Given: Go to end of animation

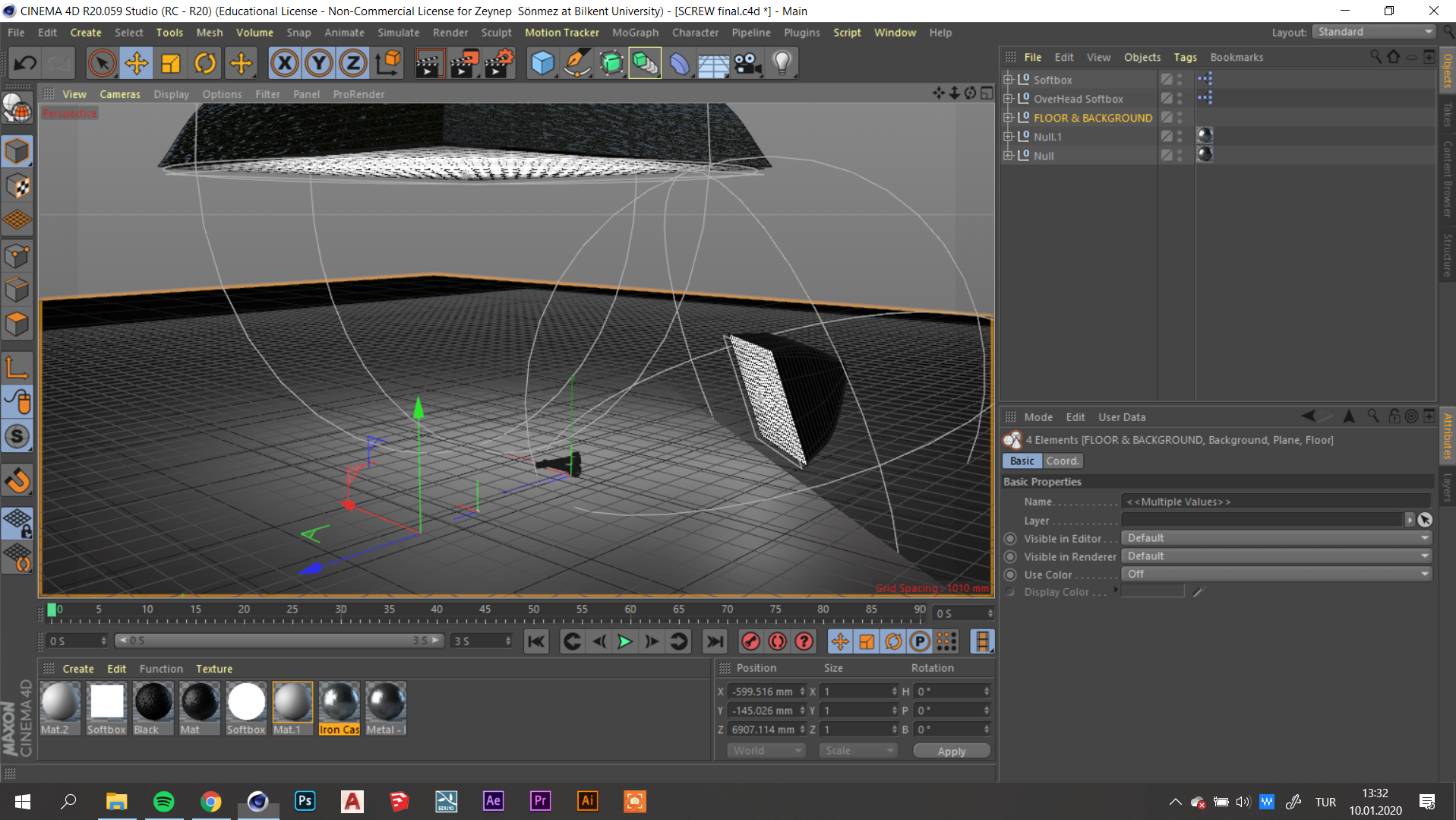Looking at the screenshot, I should click(714, 641).
